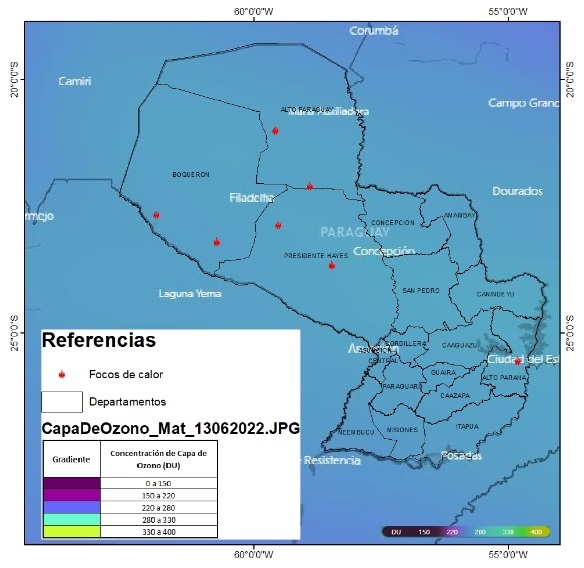Select the fire icon below Presidente Hayes label
This screenshot has width=584, height=568.
point(332,266)
